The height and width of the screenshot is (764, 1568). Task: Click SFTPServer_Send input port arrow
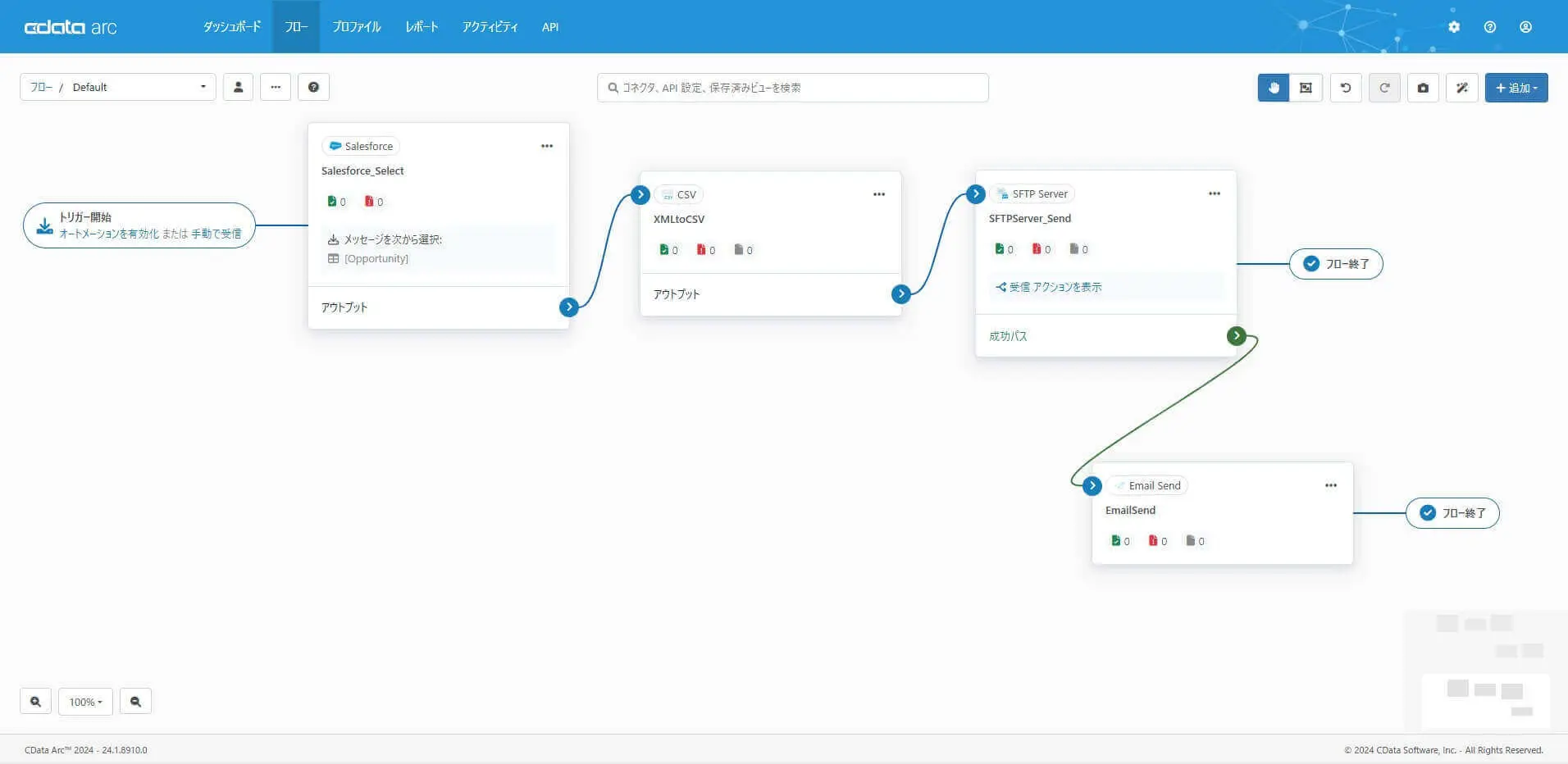(x=976, y=193)
